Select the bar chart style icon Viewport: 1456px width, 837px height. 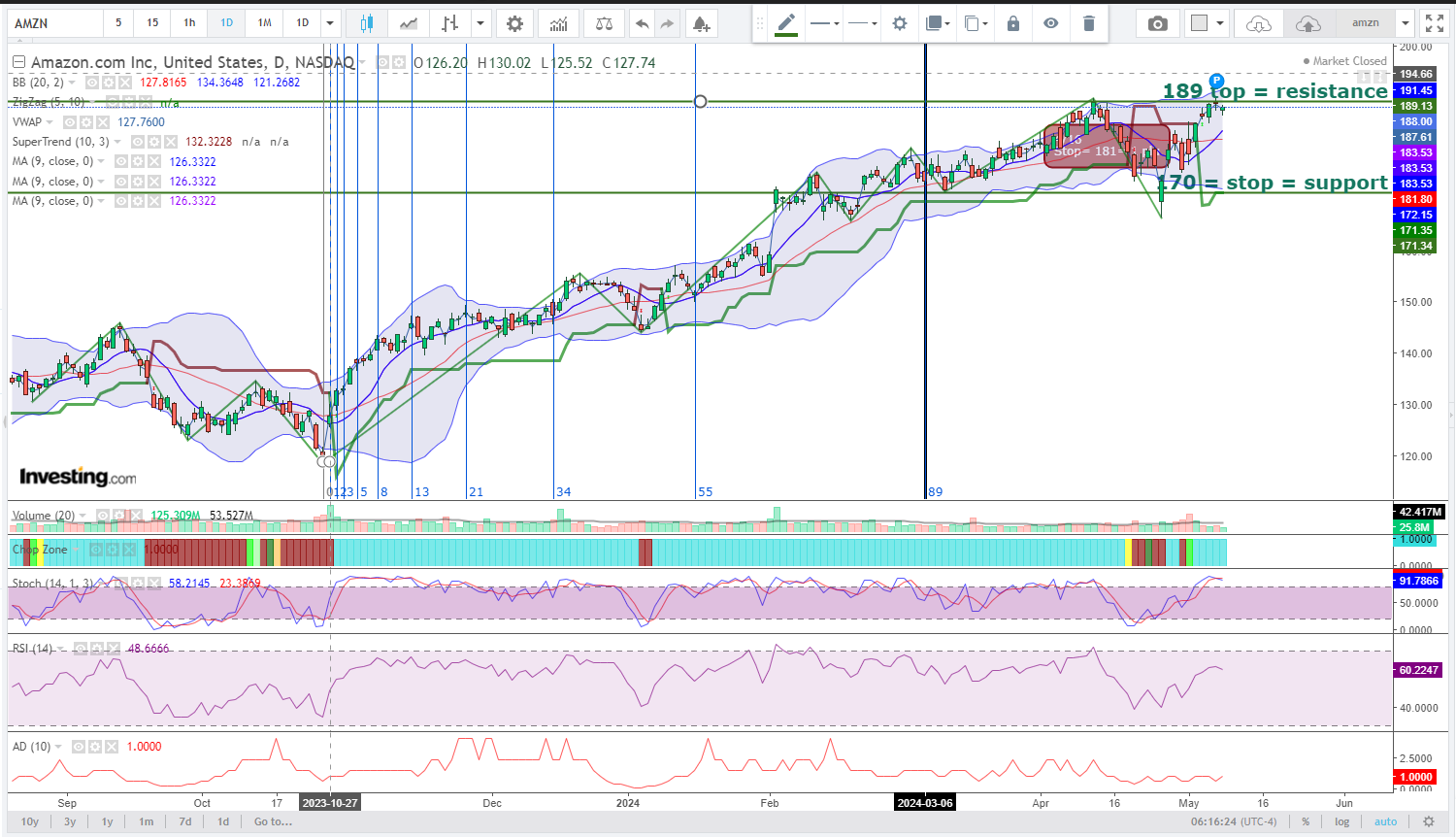click(449, 23)
